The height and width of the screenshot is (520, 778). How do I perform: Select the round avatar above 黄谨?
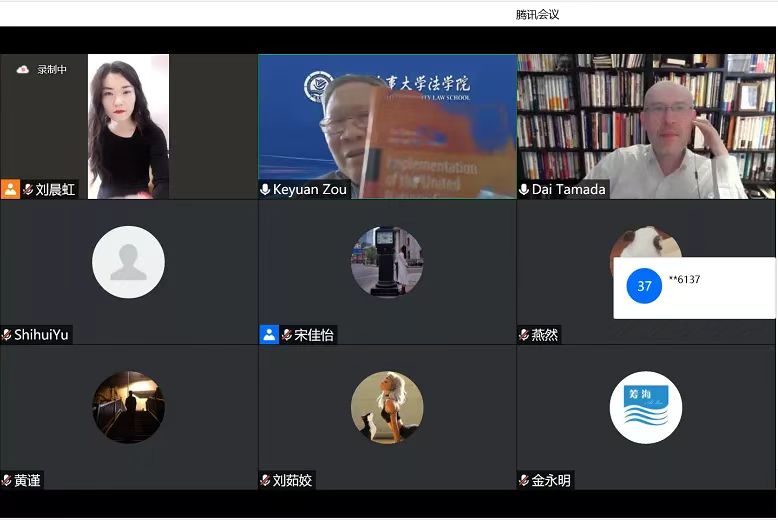pyautogui.click(x=128, y=407)
